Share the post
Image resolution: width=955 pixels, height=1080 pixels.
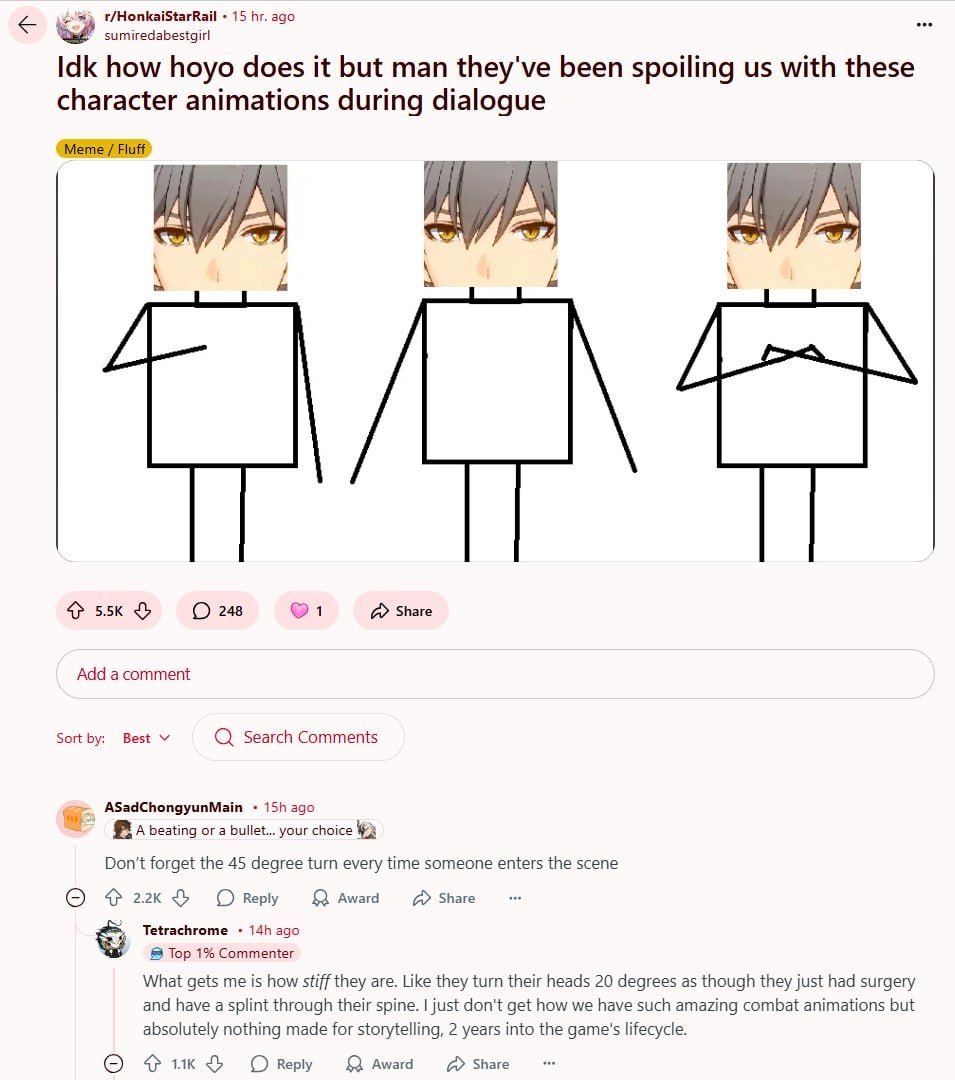401,610
